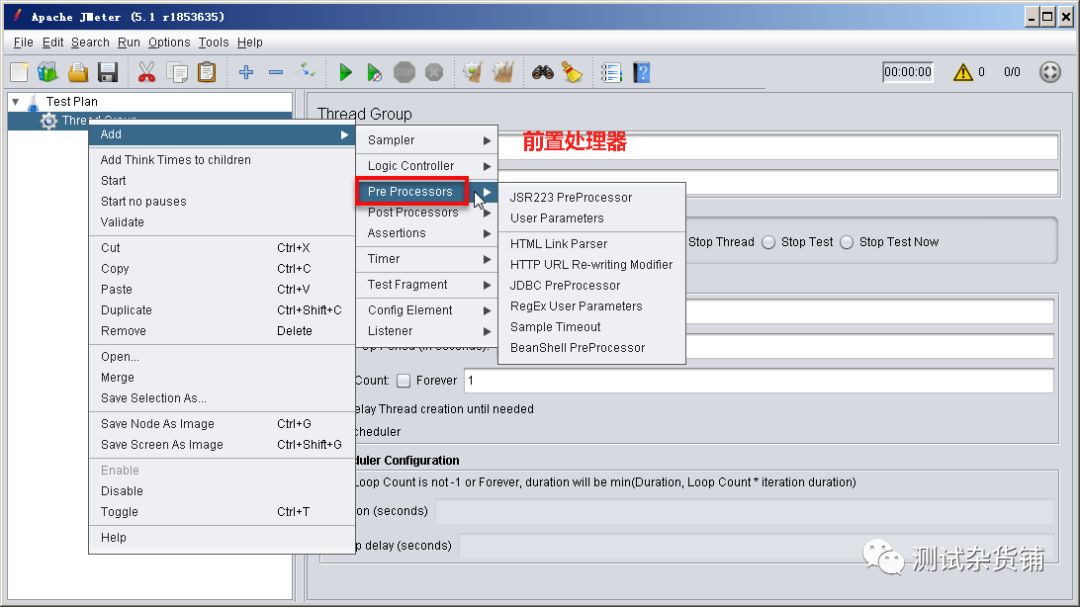Choose HTML Link Parser

tap(592, 244)
